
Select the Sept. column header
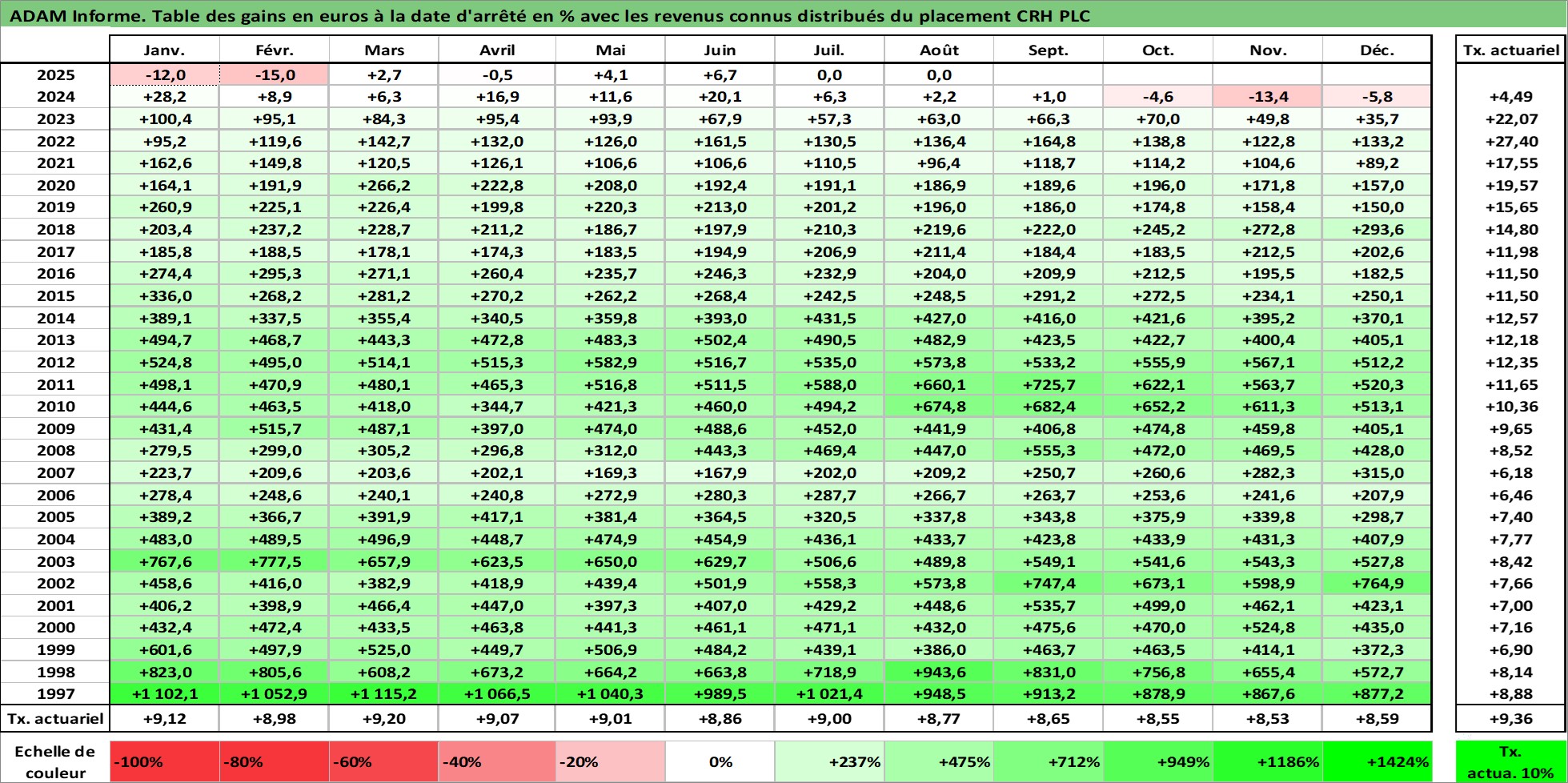point(1049,50)
